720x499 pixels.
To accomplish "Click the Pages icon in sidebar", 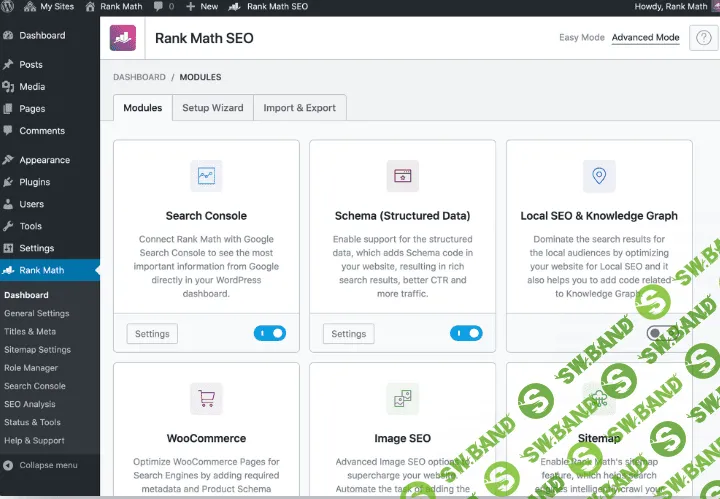I will click(x=8, y=109).
